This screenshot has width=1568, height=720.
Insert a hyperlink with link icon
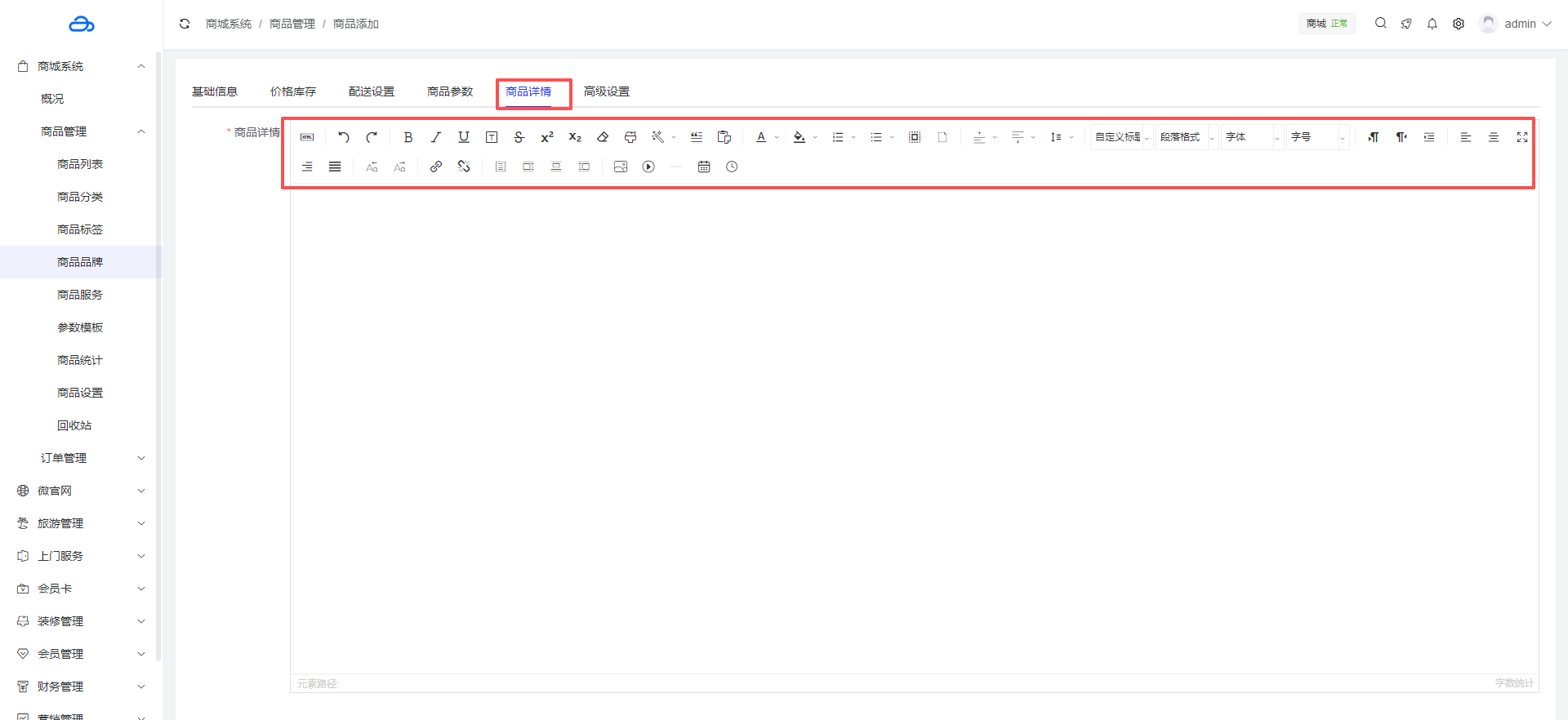pyautogui.click(x=436, y=167)
